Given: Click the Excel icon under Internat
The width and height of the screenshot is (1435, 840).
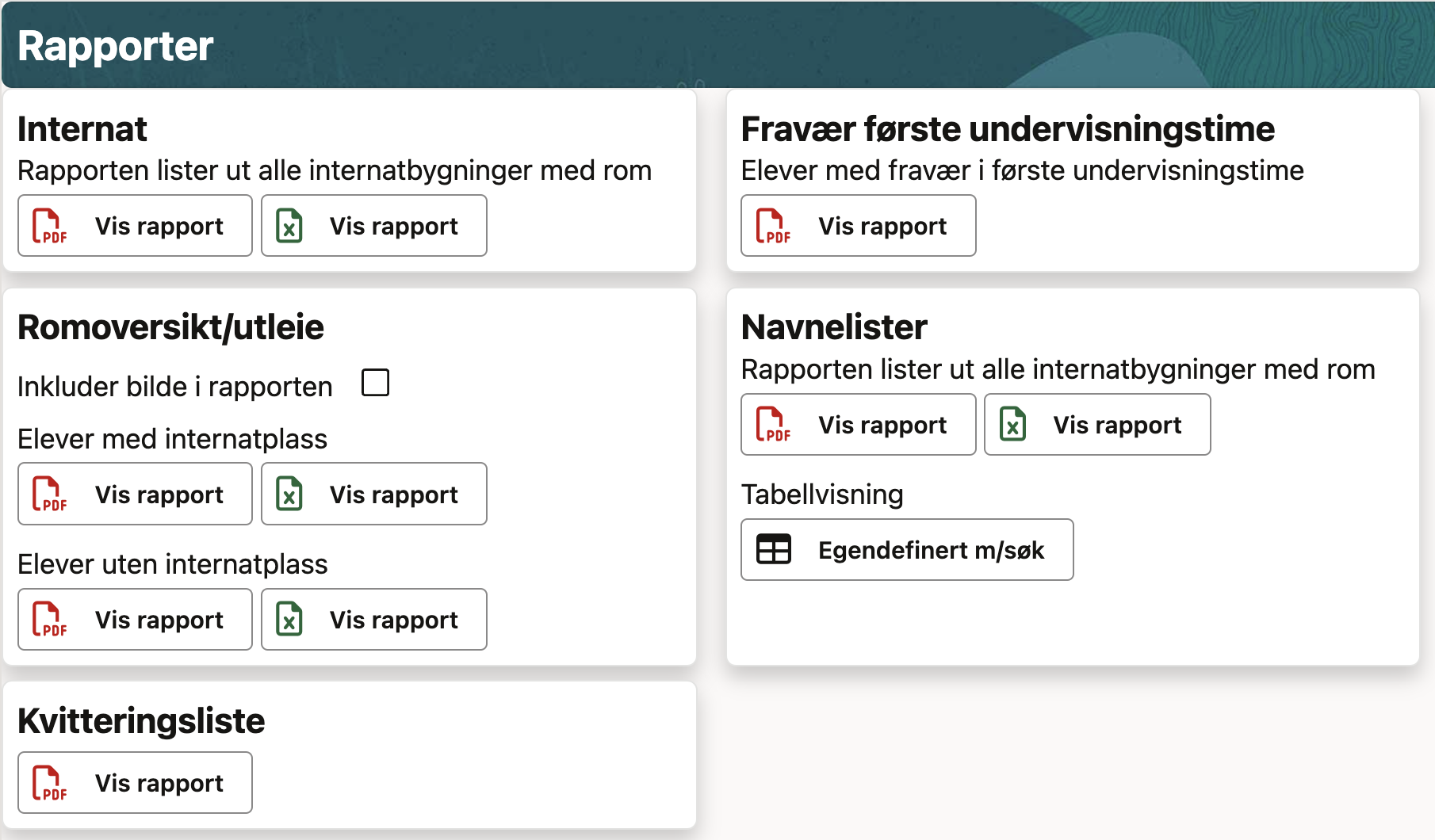Looking at the screenshot, I should coord(289,226).
